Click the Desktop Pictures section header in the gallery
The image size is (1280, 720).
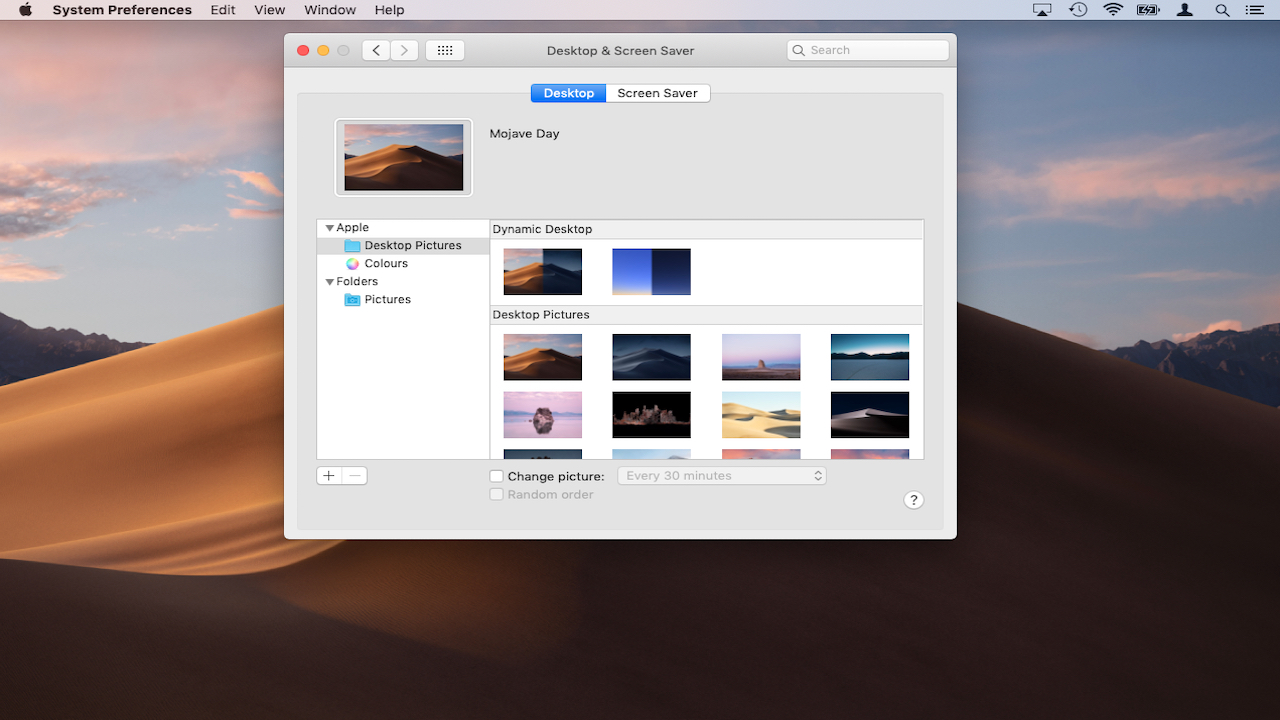(541, 315)
